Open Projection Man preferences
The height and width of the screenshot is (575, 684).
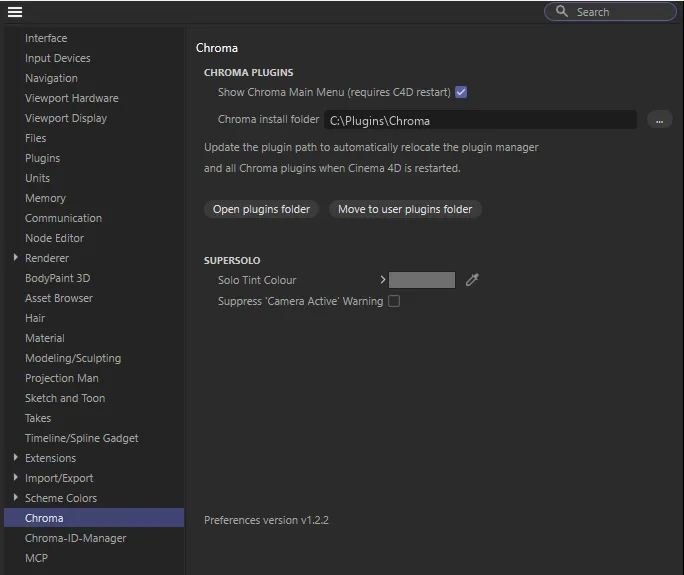click(62, 378)
